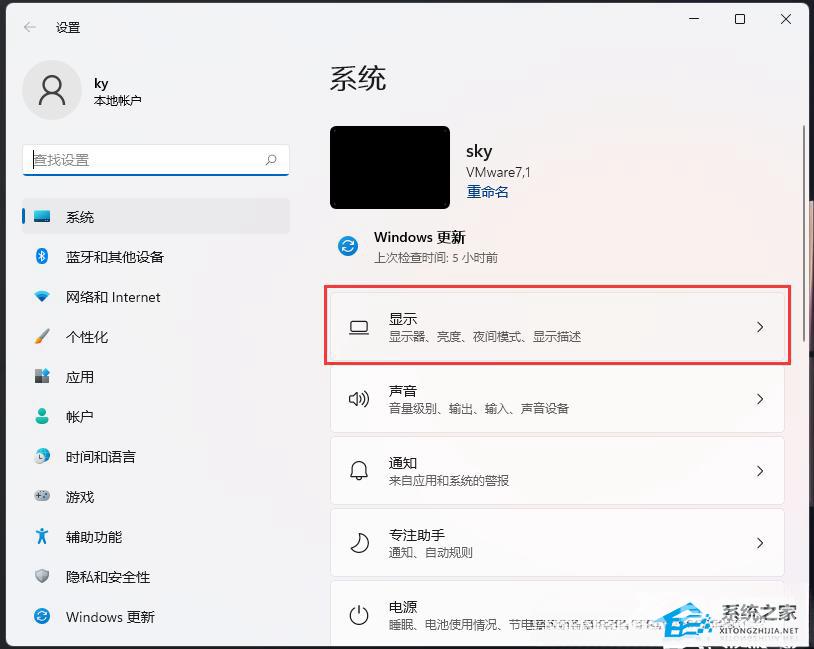Select the 时间和语言 clock icon
The height and width of the screenshot is (649, 814).
(41, 457)
